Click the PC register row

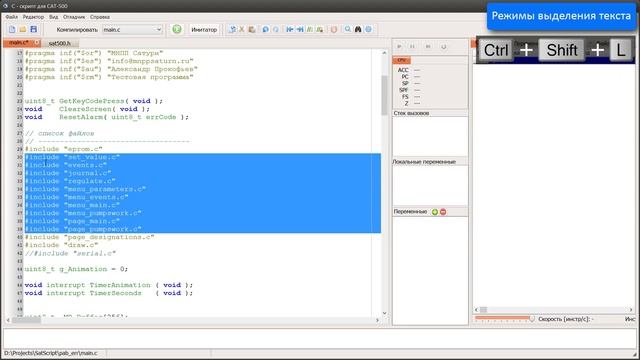tap(410, 76)
